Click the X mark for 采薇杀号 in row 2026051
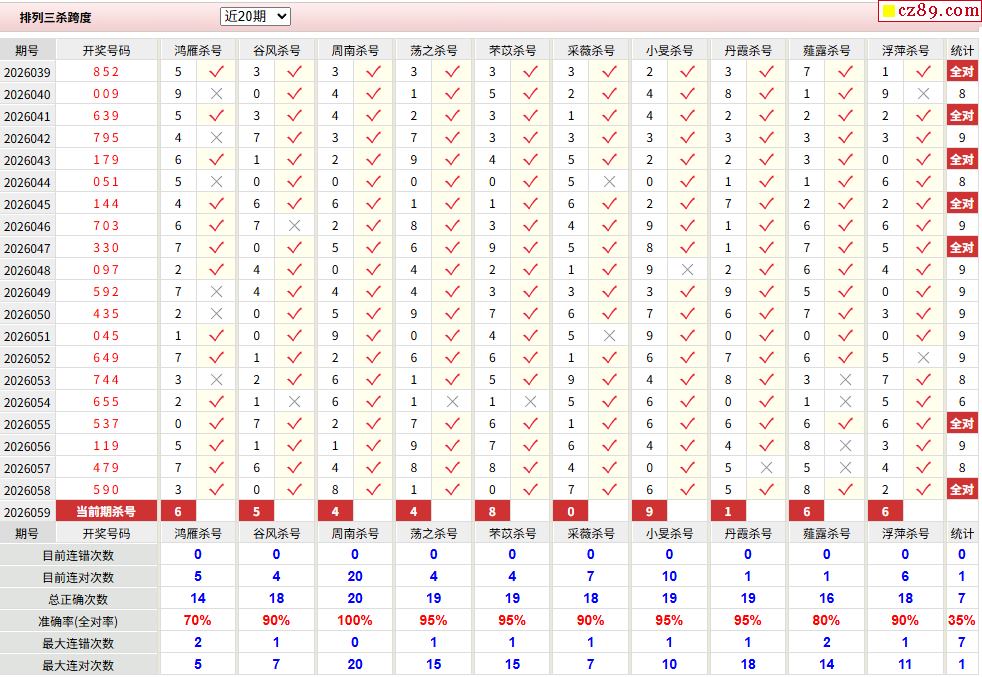 click(609, 336)
